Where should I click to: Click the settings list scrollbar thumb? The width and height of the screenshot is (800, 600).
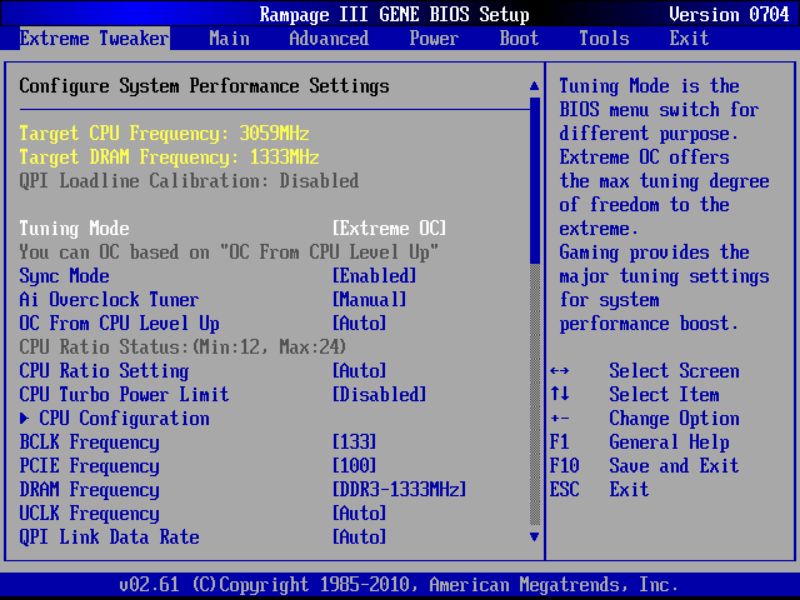tap(535, 181)
